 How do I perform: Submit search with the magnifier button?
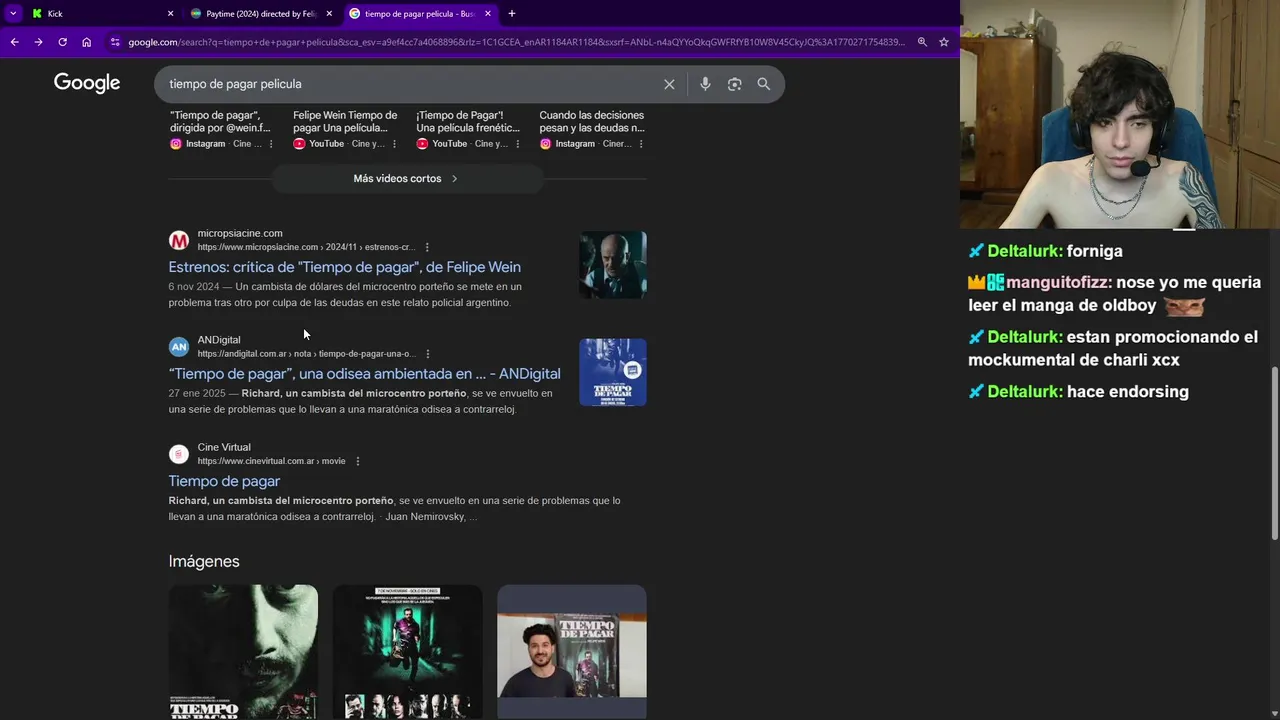coord(764,84)
